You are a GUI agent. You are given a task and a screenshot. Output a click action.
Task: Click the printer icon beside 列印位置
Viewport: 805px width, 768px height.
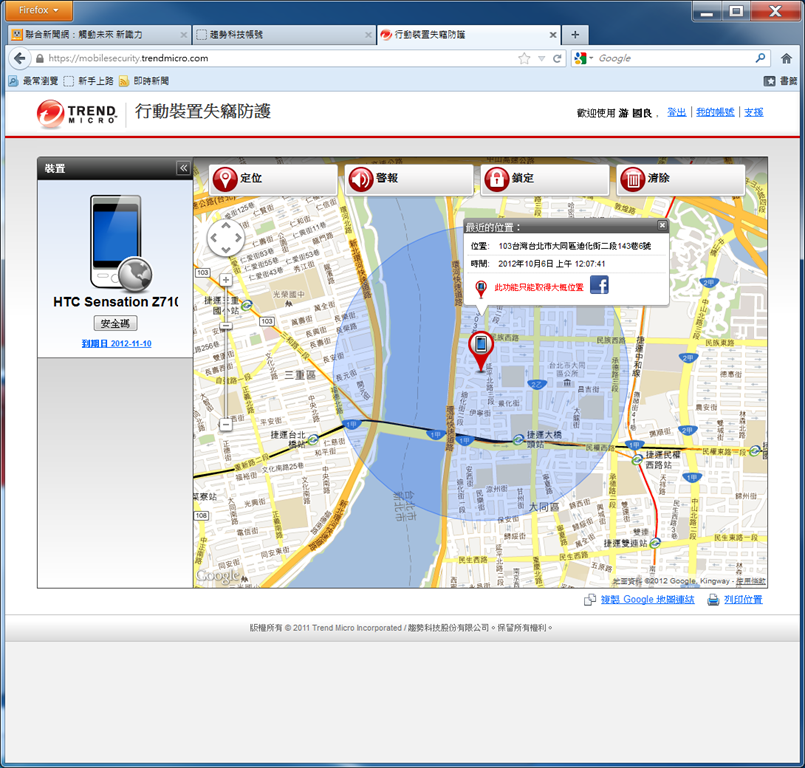point(713,600)
